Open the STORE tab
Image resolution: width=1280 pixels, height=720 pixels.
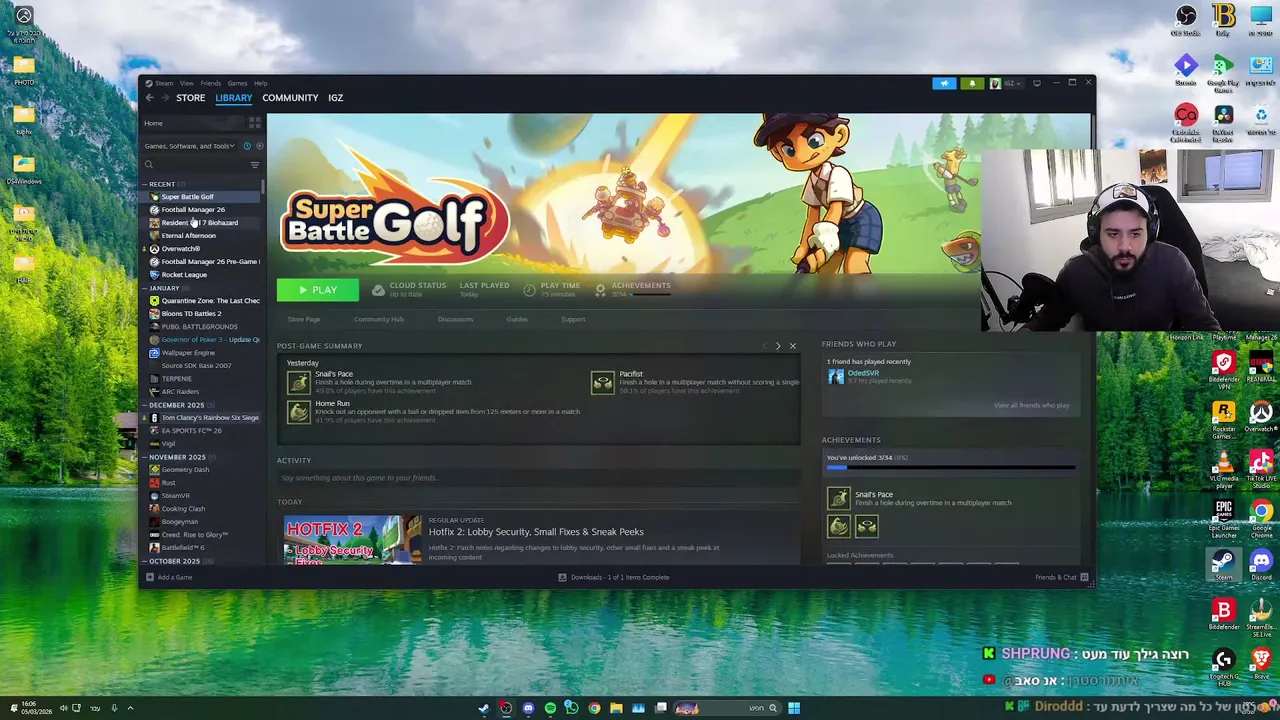[191, 98]
